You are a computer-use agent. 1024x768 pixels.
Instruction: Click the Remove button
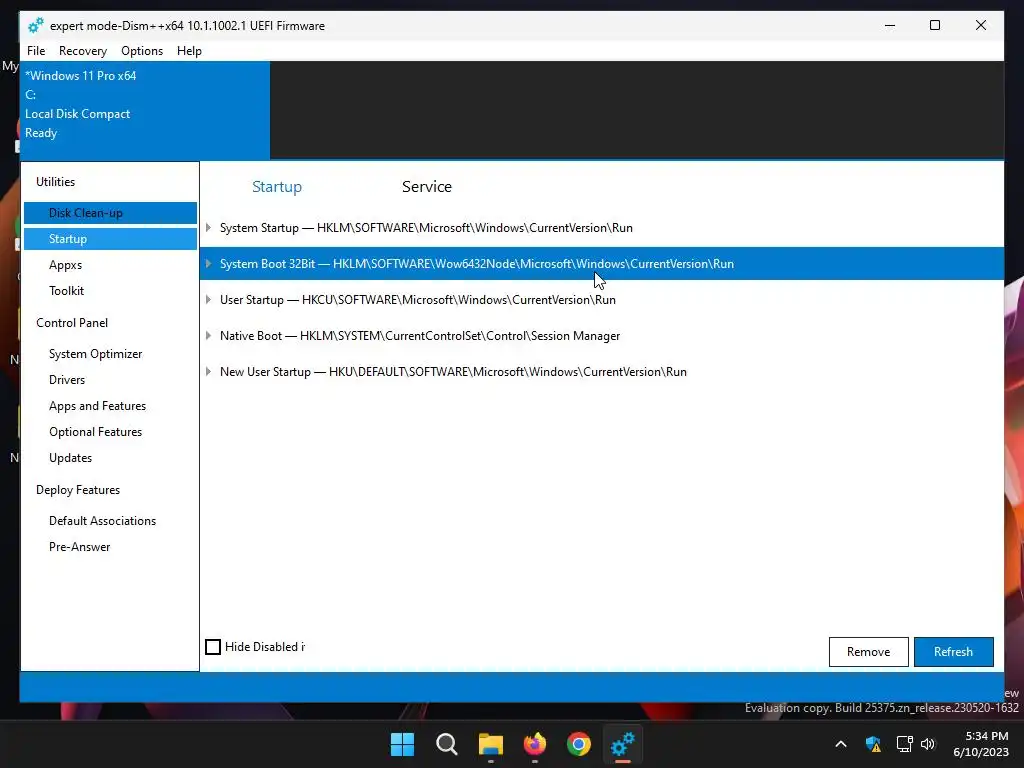869,652
